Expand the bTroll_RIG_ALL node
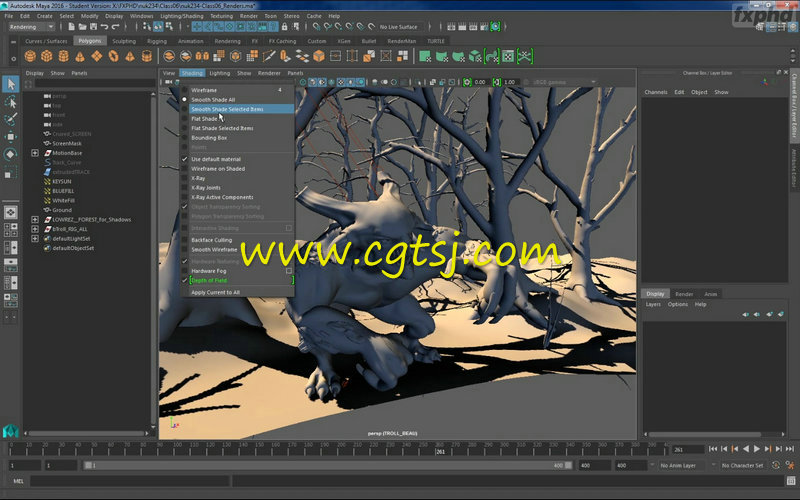 [x=35, y=229]
